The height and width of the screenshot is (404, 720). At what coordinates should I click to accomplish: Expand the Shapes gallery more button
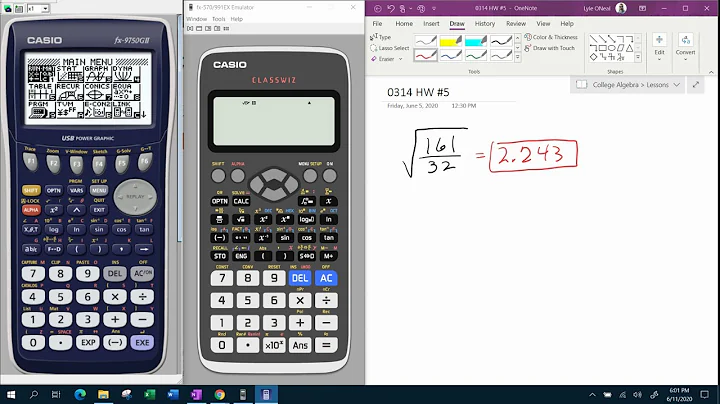[x=638, y=57]
